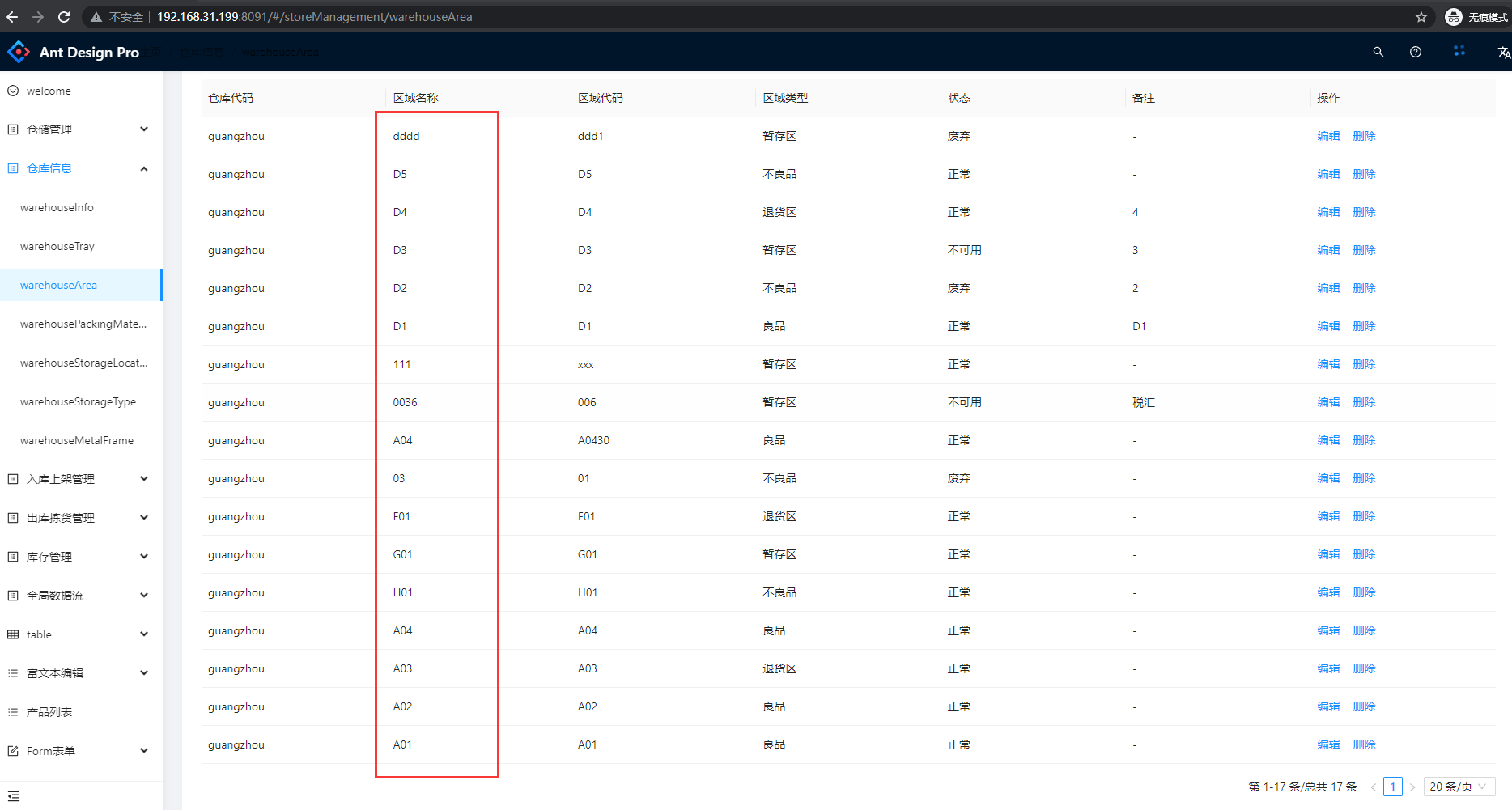Click page 1 pagination button

(x=1392, y=787)
